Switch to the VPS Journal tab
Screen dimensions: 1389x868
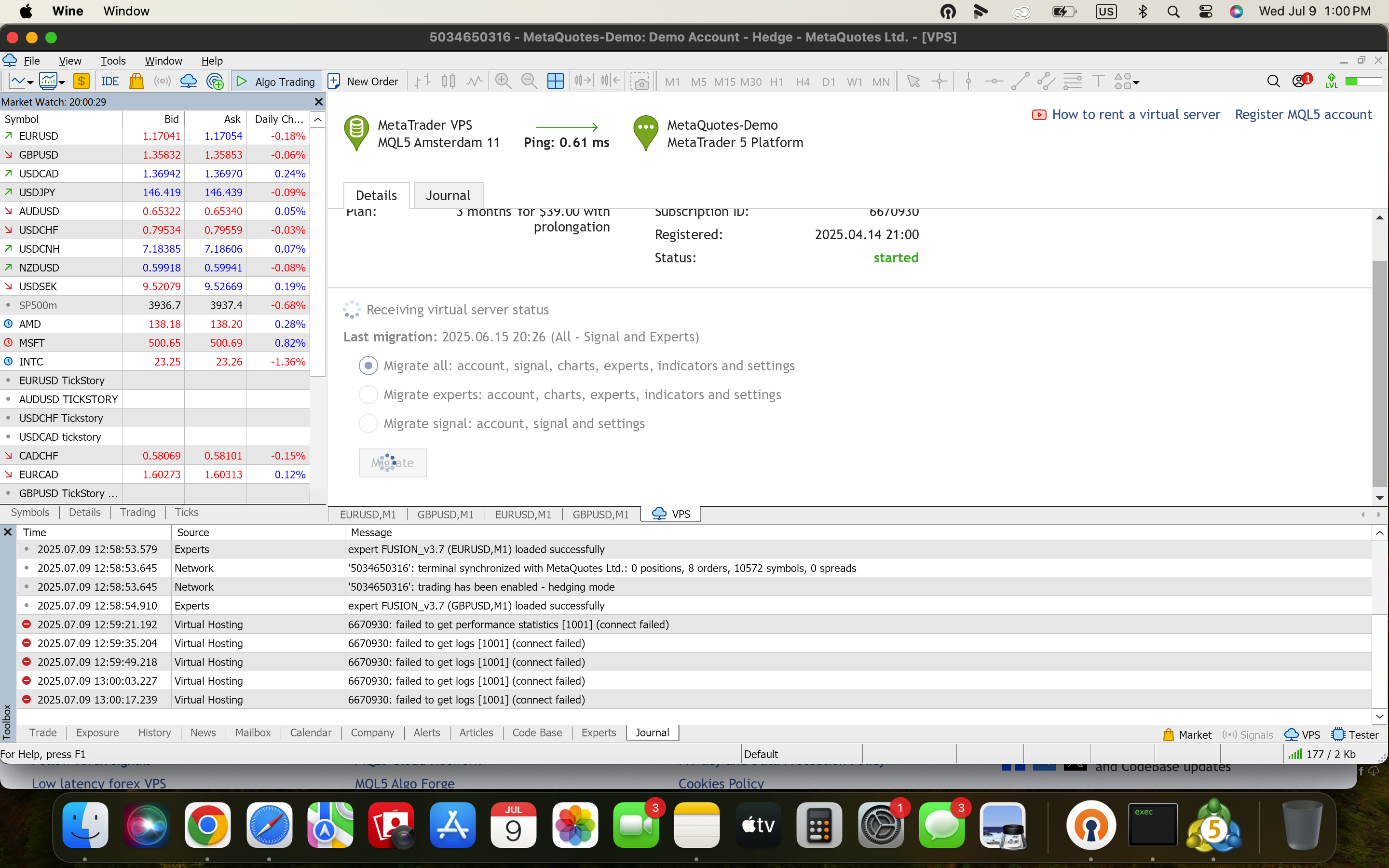448,195
